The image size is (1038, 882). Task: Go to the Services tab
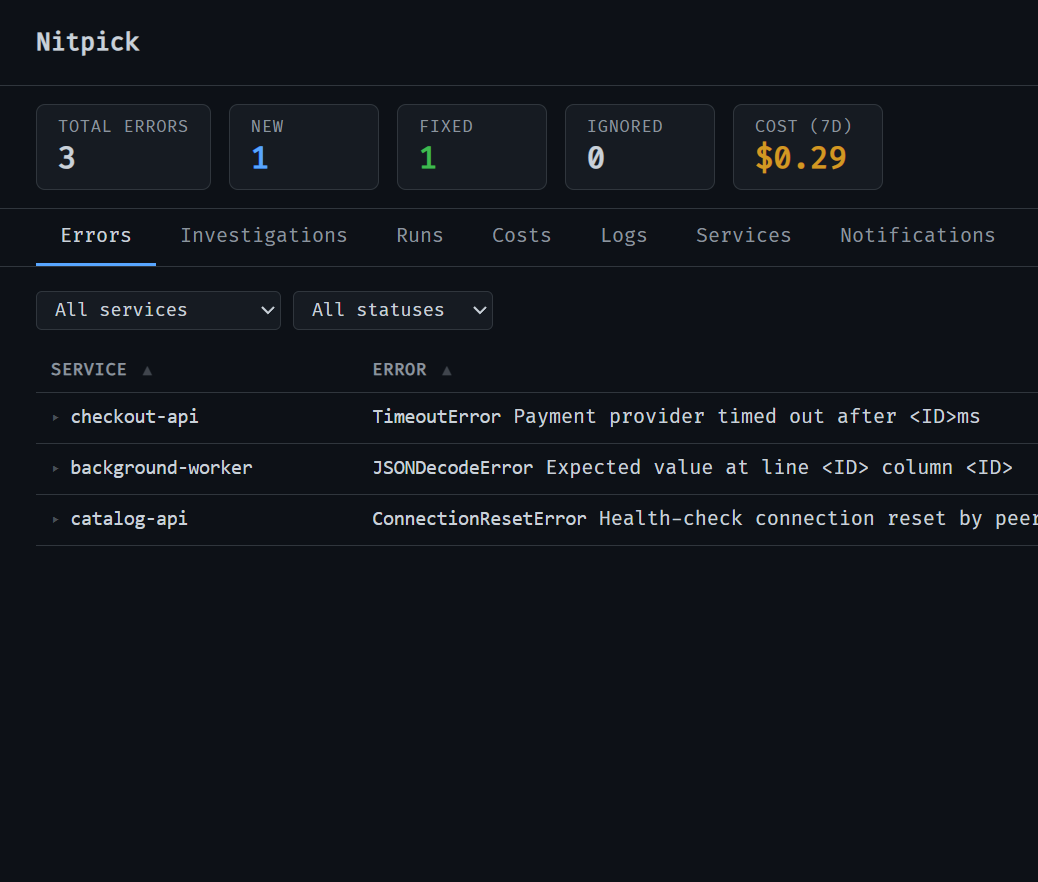(x=743, y=236)
